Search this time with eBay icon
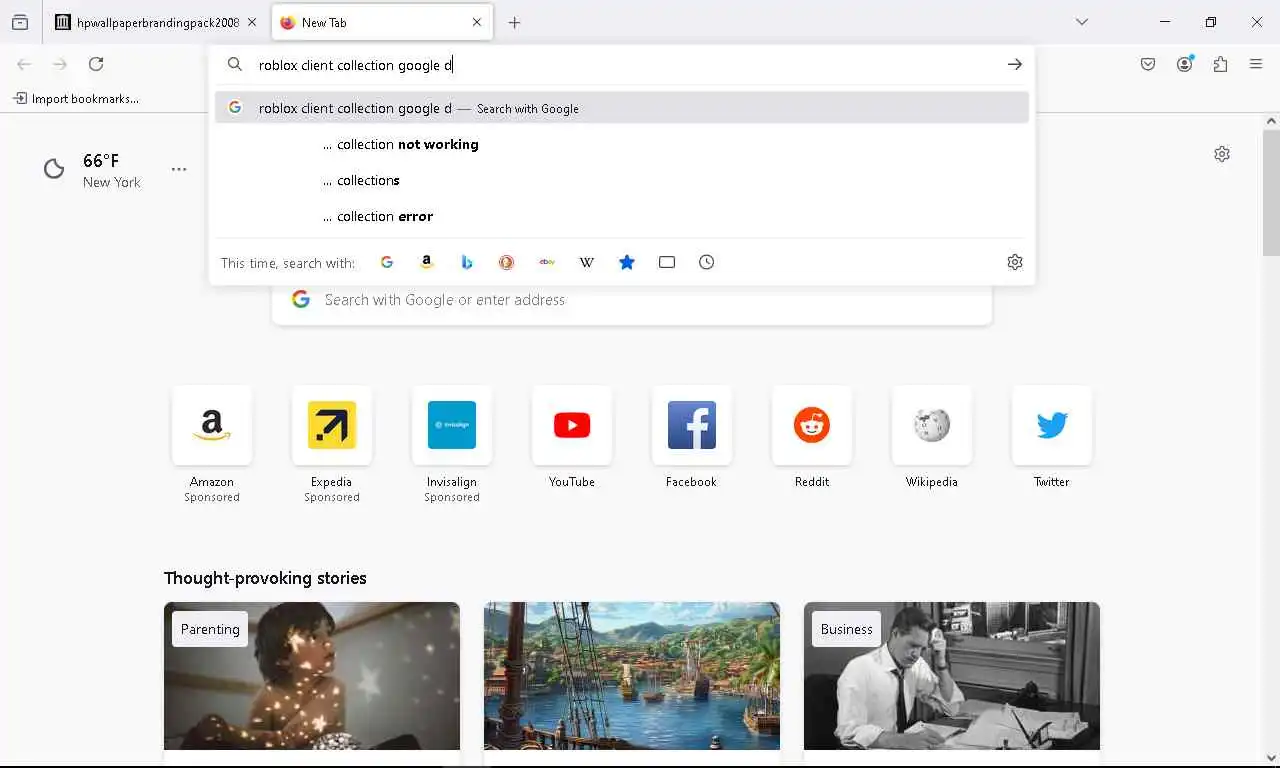Image resolution: width=1280 pixels, height=768 pixels. tap(547, 262)
